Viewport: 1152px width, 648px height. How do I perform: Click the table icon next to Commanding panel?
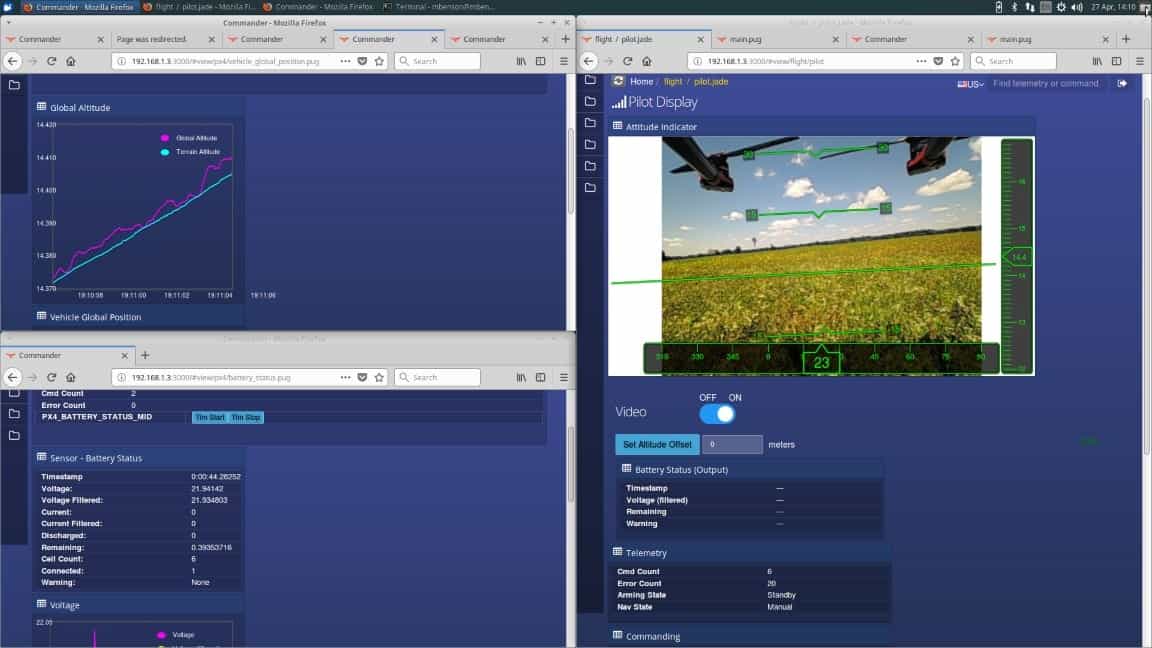(617, 636)
